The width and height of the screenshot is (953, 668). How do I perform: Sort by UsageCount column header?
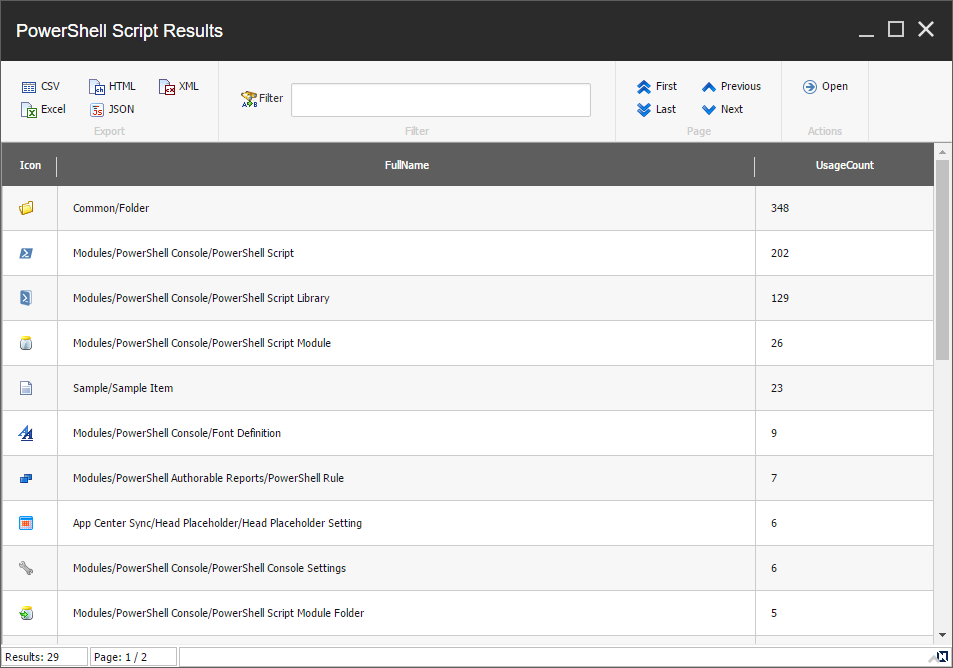pyautogui.click(x=844, y=165)
